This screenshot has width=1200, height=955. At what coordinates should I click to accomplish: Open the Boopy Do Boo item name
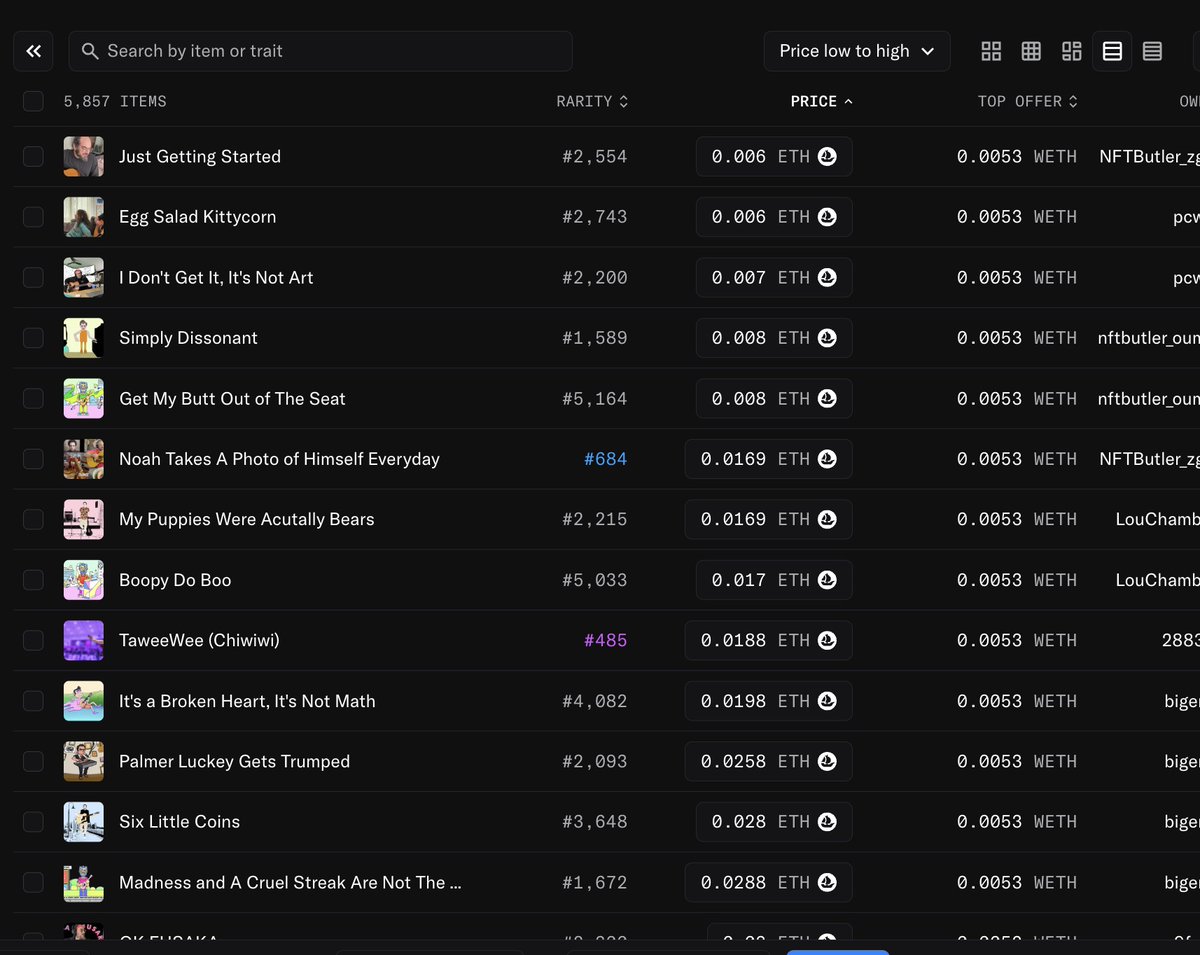175,580
